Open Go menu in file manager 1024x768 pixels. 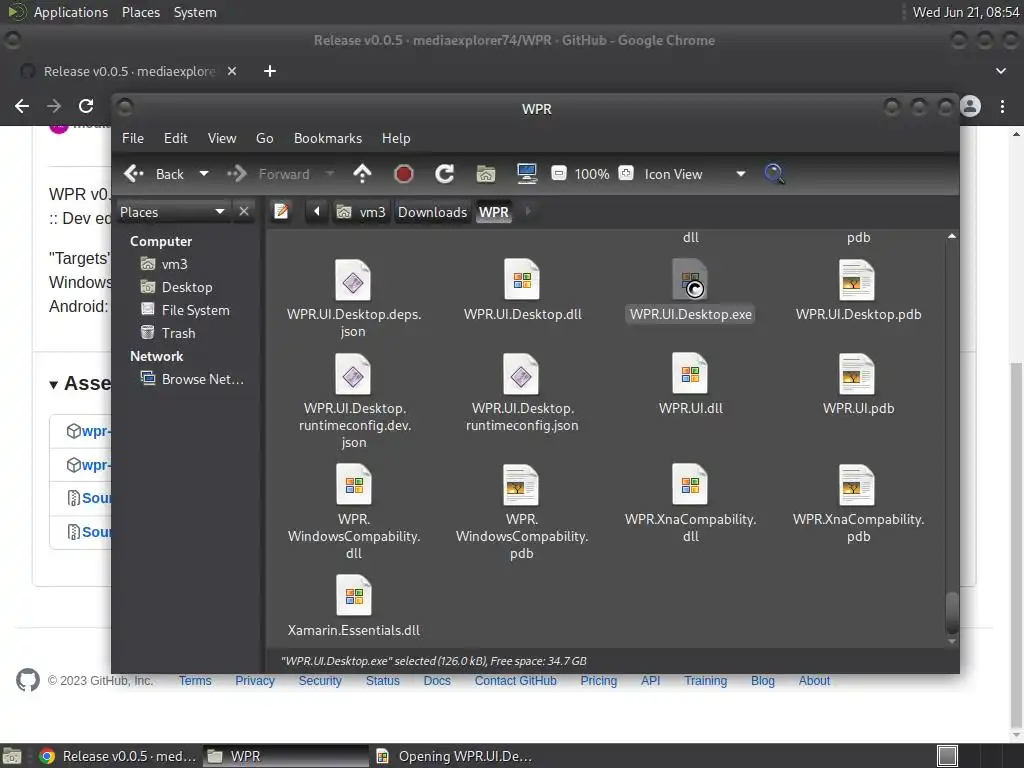pos(264,138)
